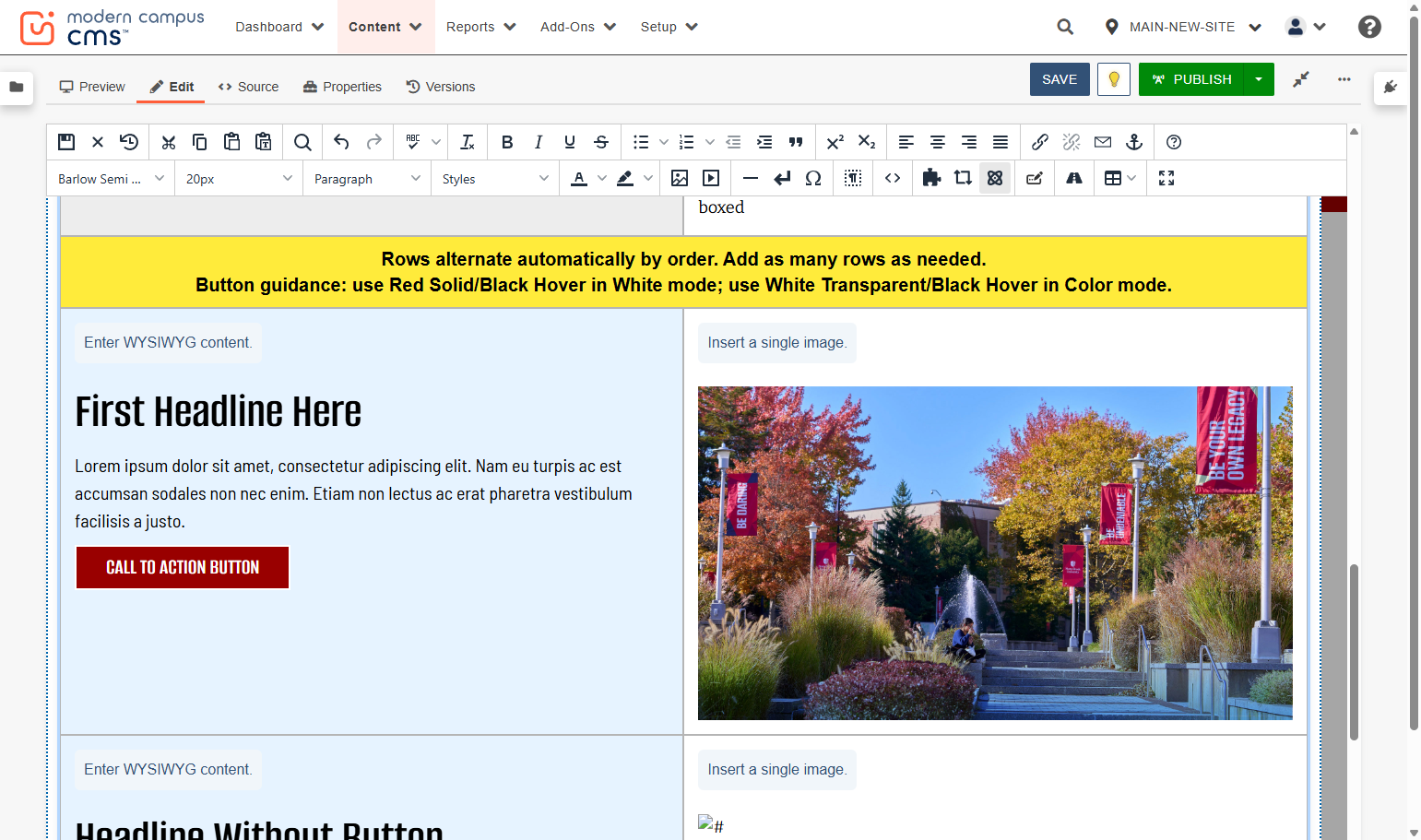Open site search magnifier in header
Screen dimensions: 1421x840
click(x=1065, y=27)
